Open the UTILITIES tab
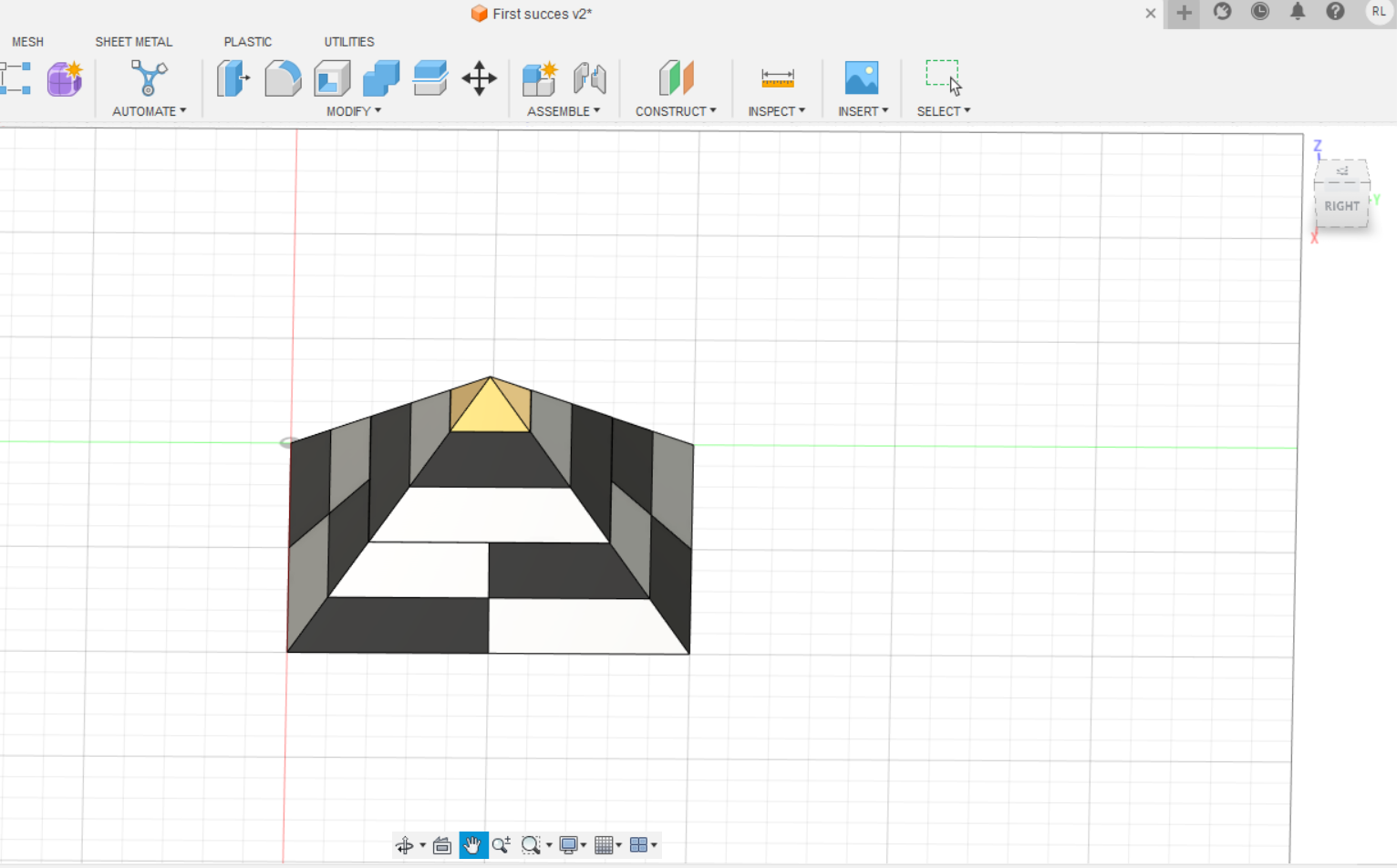 [348, 42]
